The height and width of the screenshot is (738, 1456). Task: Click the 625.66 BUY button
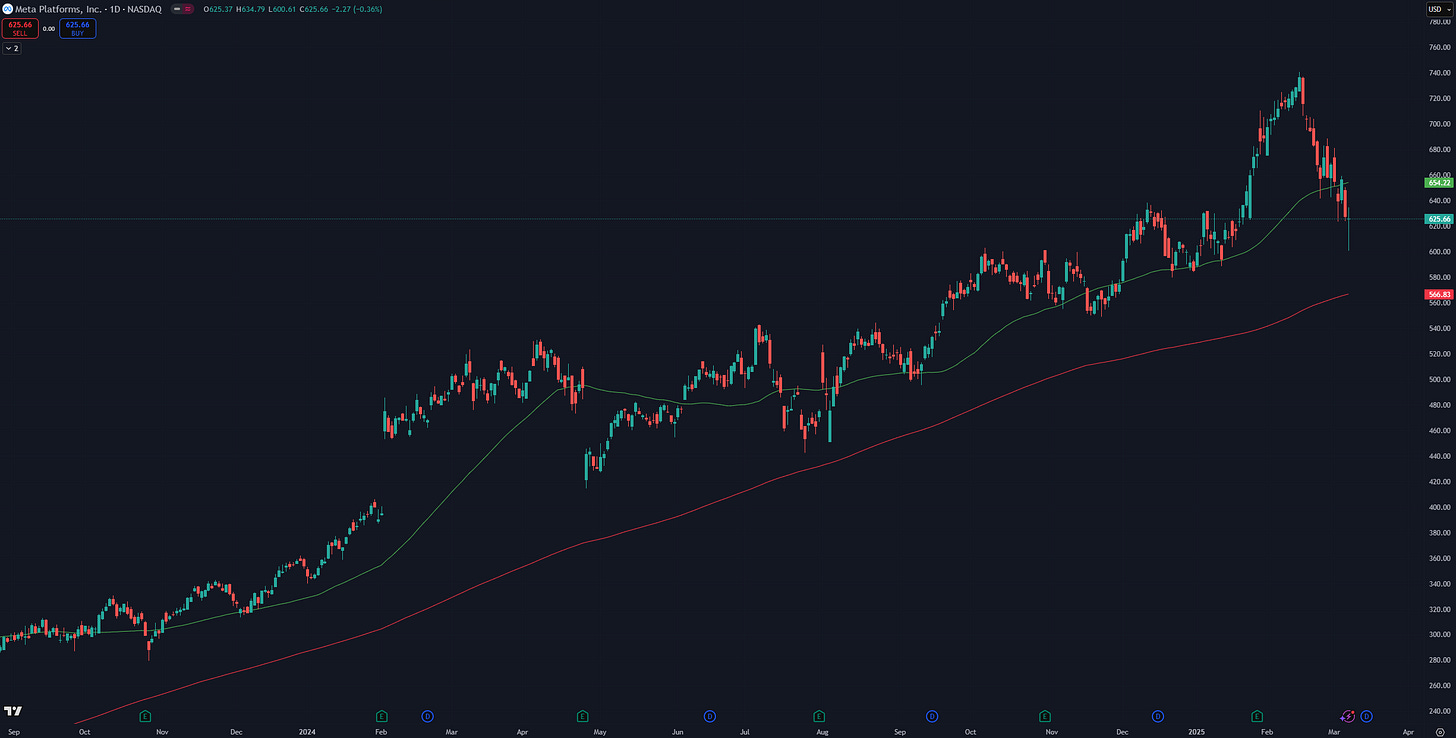pos(77,28)
